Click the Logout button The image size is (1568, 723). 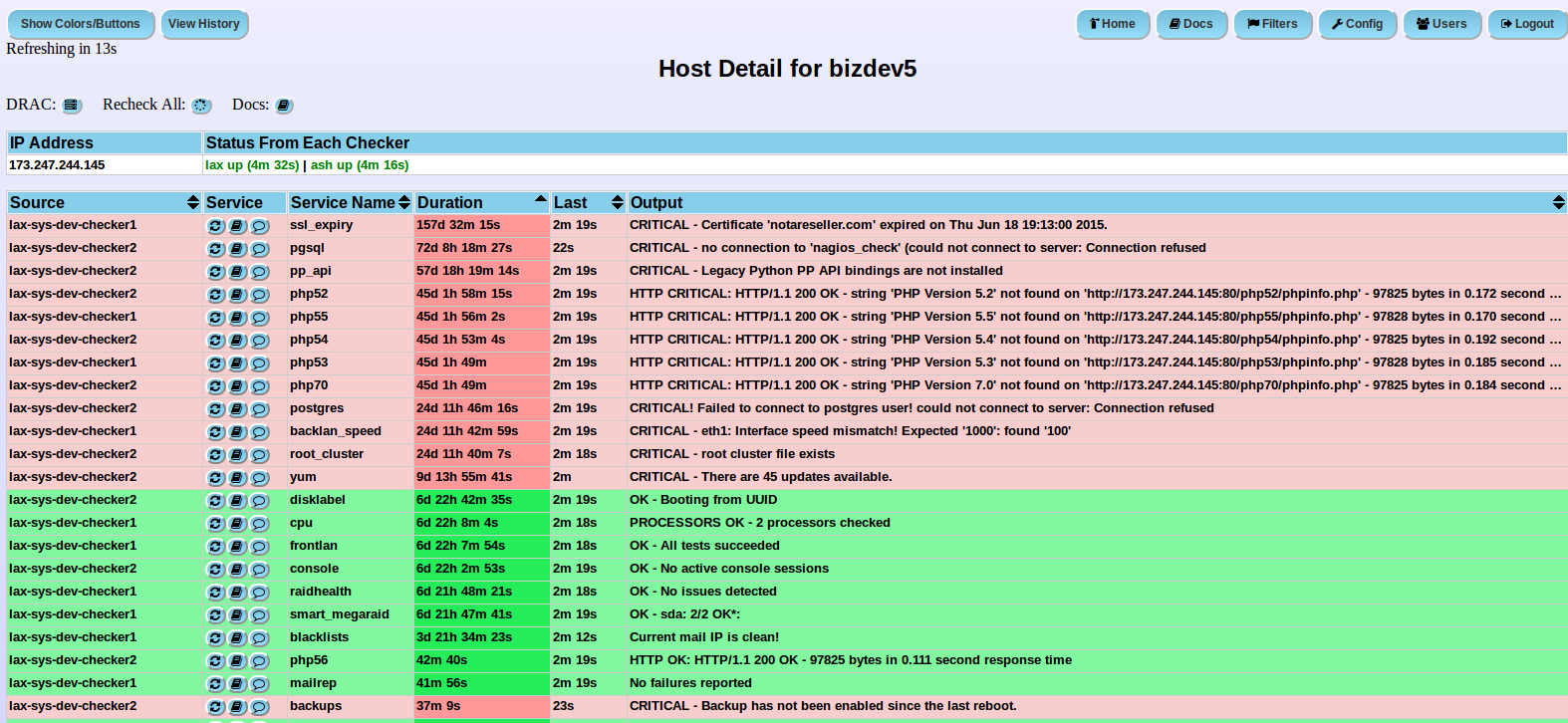coord(1527,24)
